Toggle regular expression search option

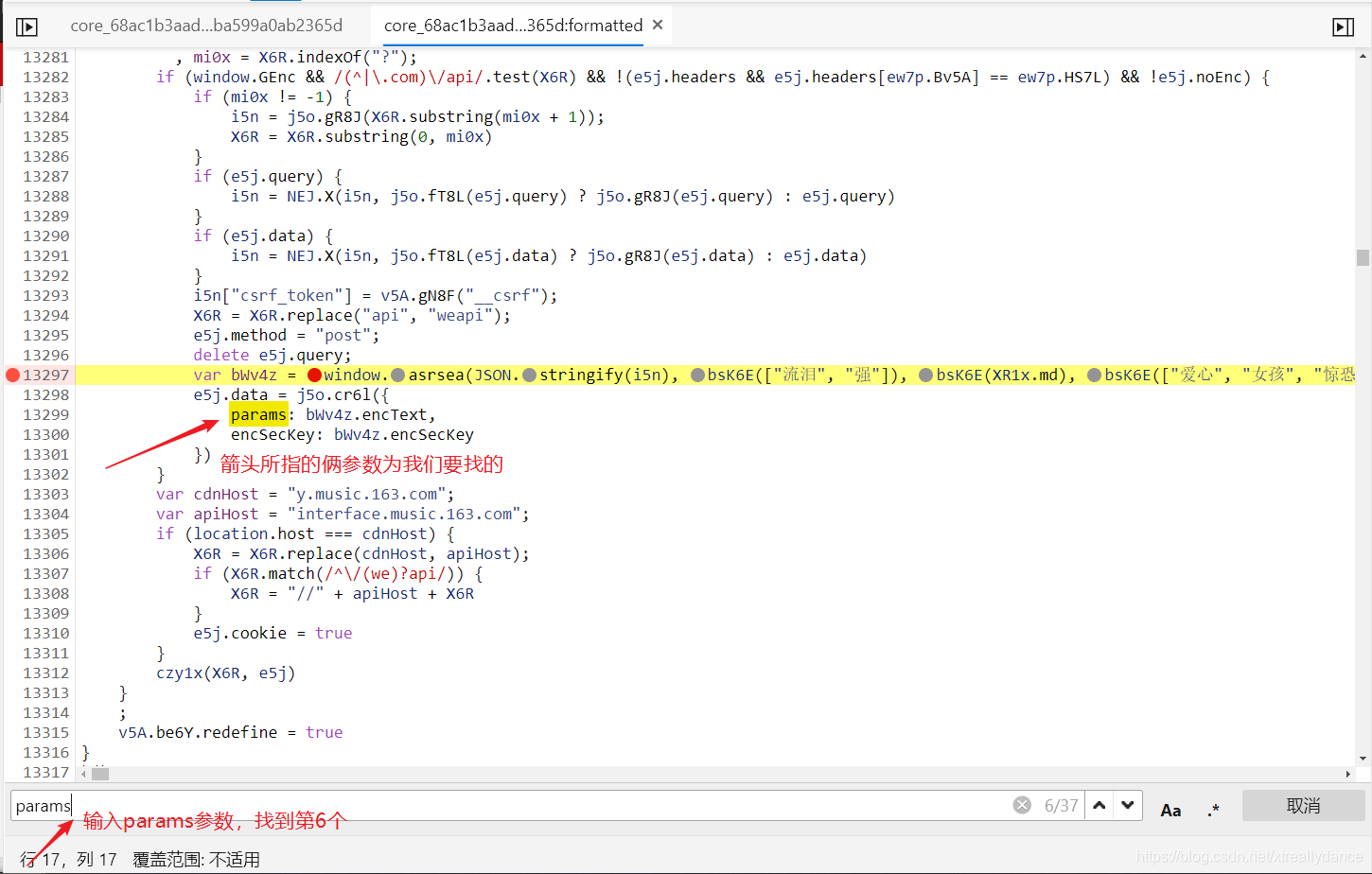click(x=1214, y=810)
